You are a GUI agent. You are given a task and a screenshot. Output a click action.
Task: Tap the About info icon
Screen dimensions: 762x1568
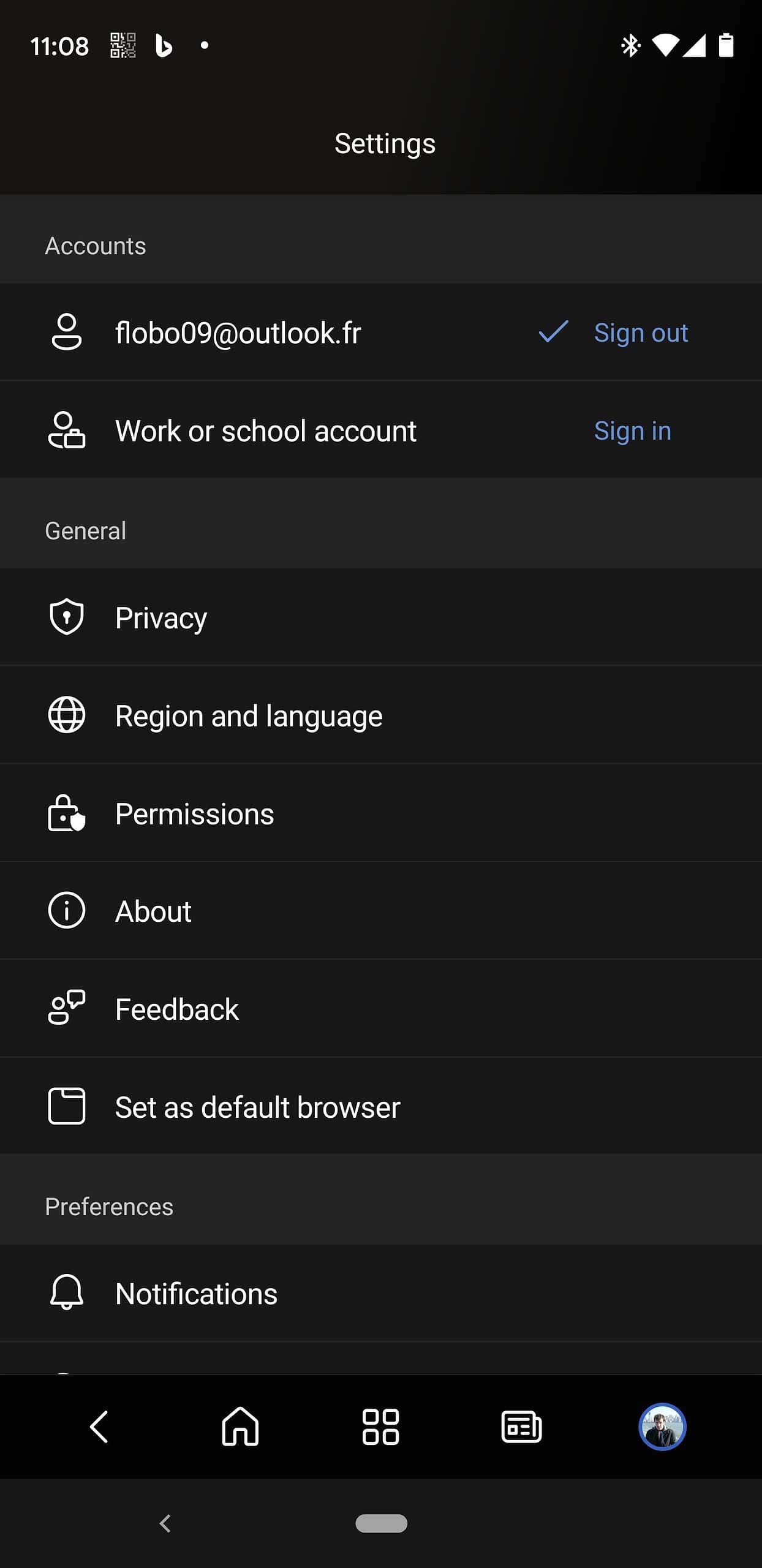67,910
